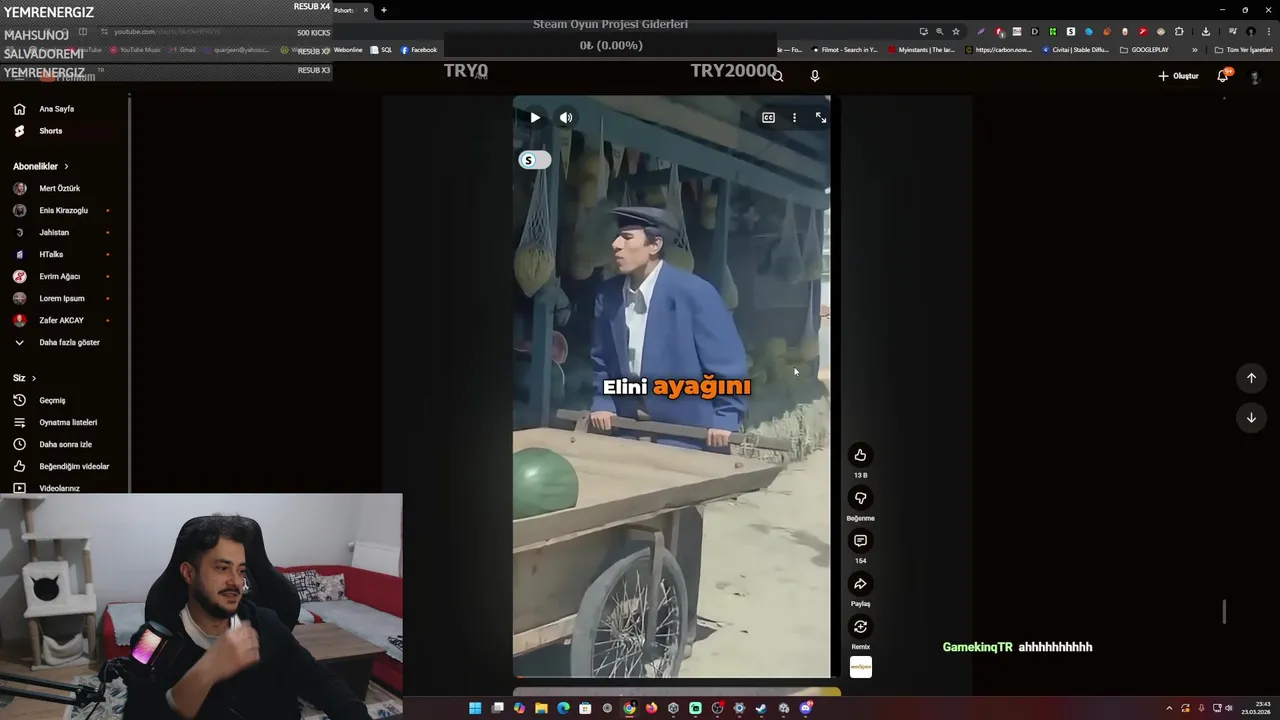This screenshot has height=720, width=1280.
Task: Open Steam from the taskbar
Action: (x=761, y=708)
